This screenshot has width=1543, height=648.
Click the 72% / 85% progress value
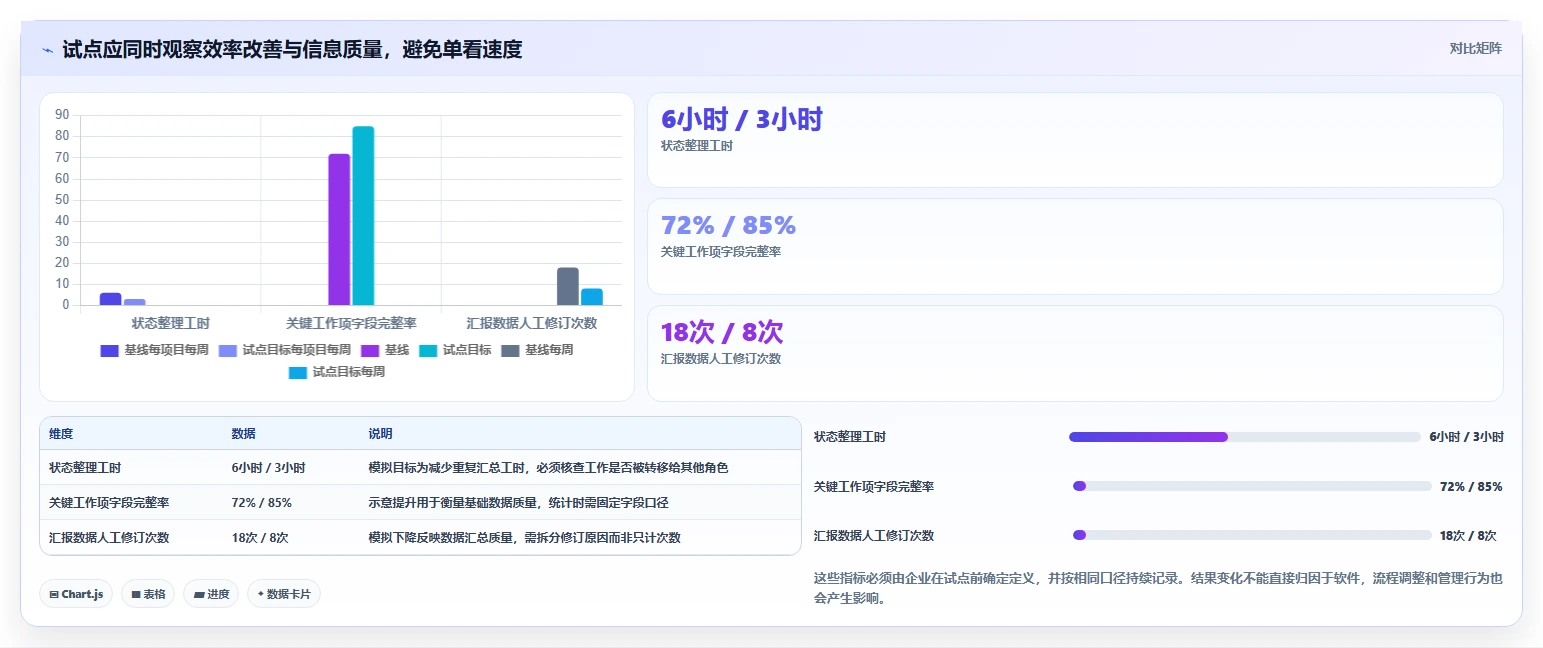1471,486
